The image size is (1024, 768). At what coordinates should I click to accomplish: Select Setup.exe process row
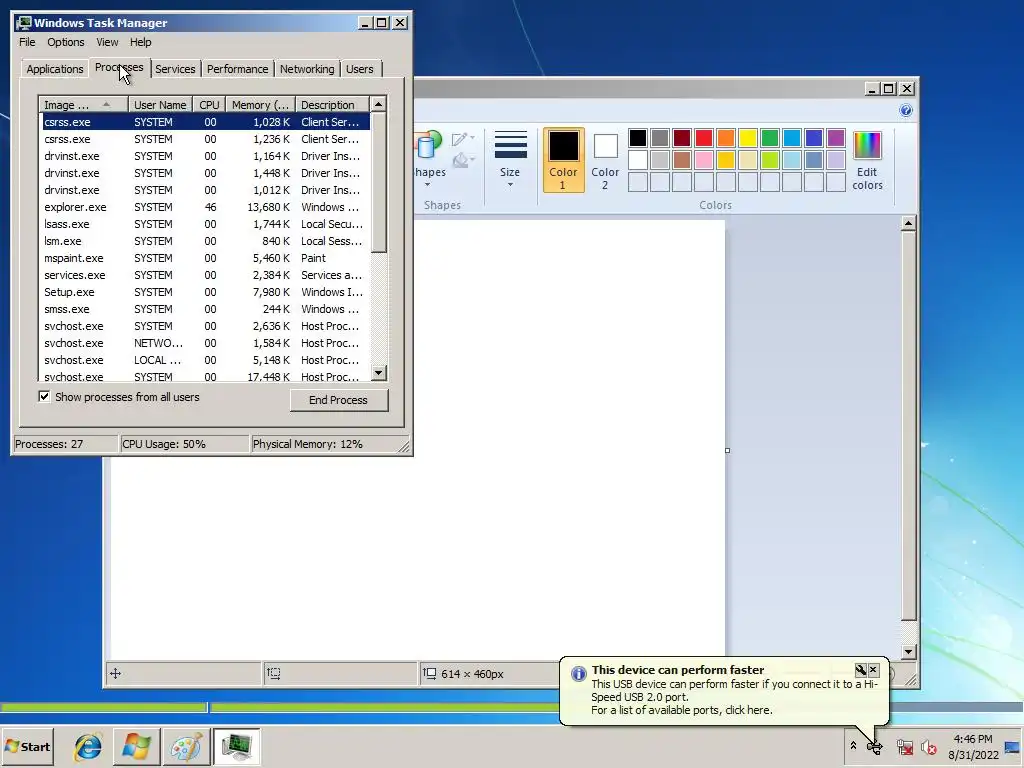[x=206, y=292]
